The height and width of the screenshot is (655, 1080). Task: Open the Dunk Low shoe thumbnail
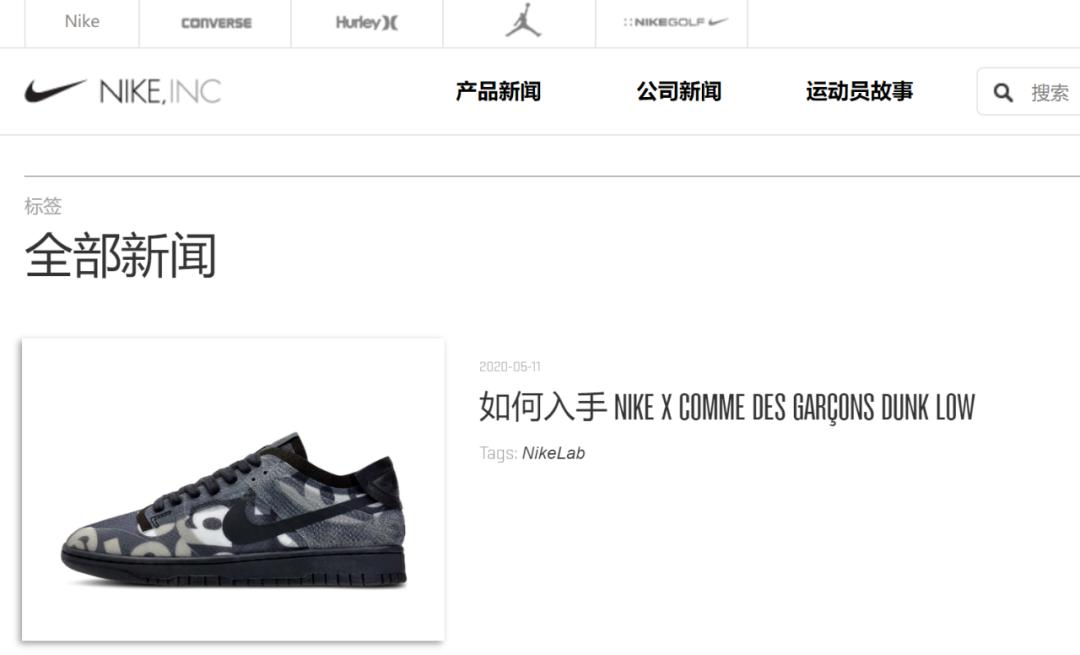click(x=233, y=490)
